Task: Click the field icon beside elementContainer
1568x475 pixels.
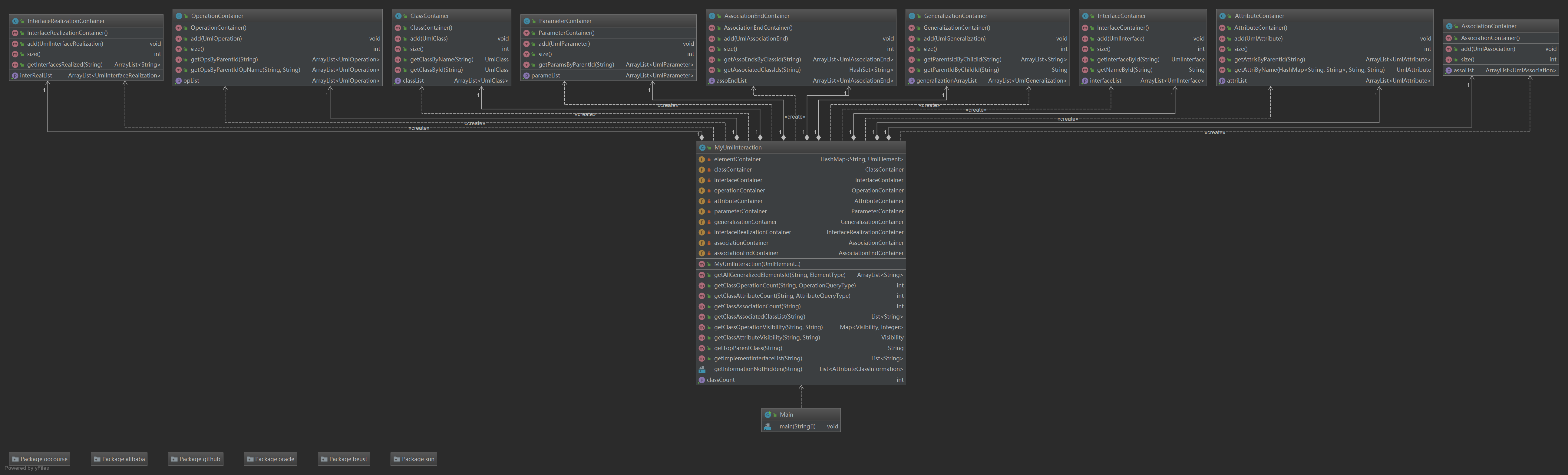Action: (702, 159)
